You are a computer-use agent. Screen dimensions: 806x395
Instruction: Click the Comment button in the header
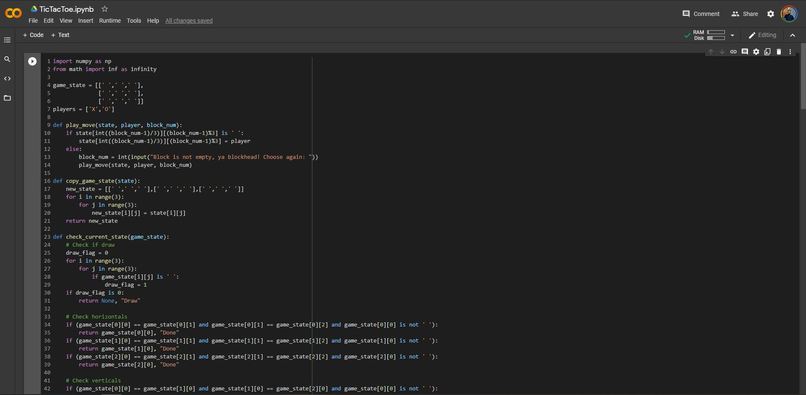click(701, 14)
